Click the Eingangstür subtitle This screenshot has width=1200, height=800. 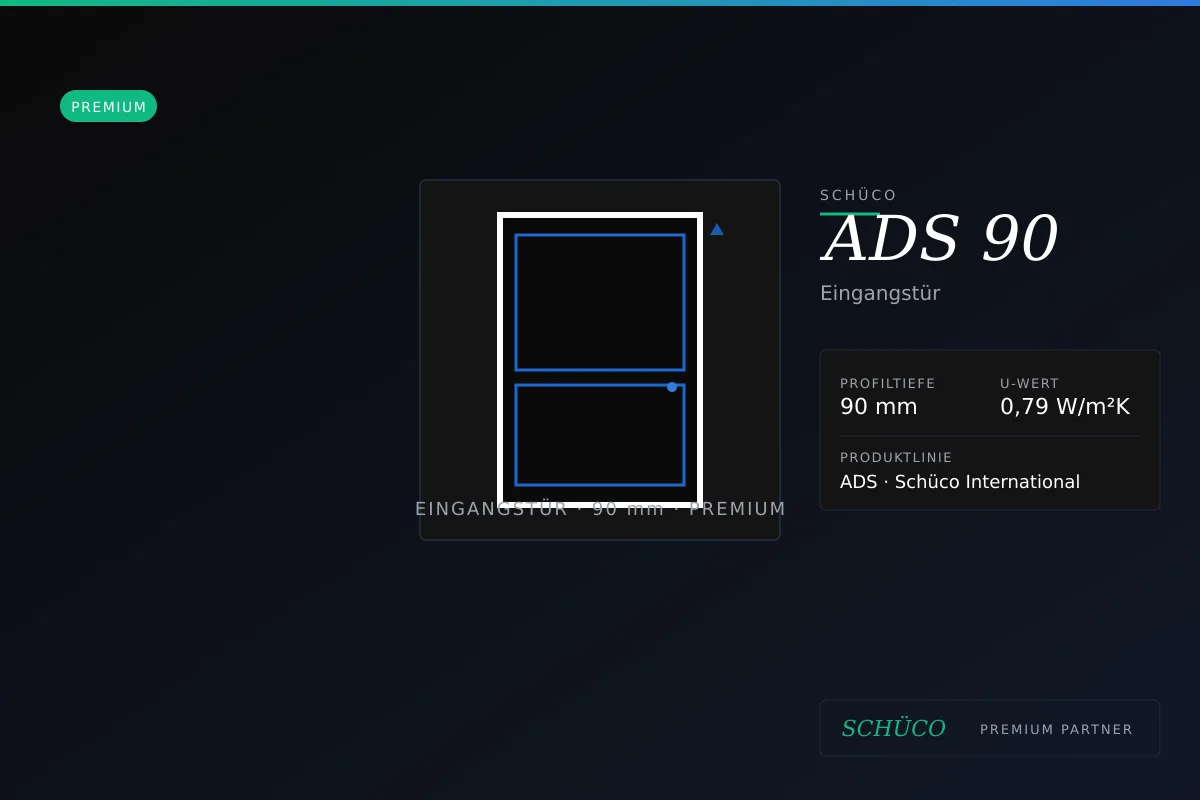(880, 293)
